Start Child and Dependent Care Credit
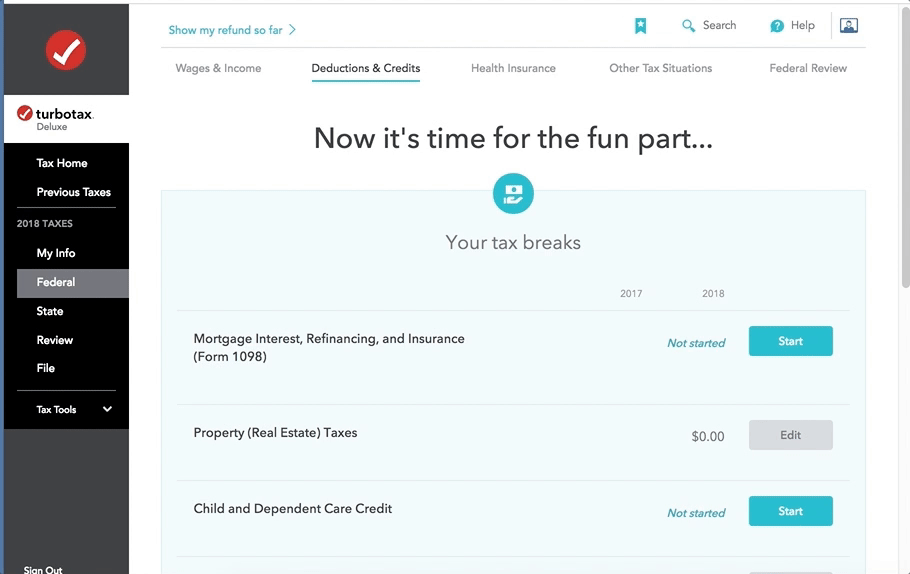Image resolution: width=910 pixels, height=574 pixels. (x=790, y=511)
